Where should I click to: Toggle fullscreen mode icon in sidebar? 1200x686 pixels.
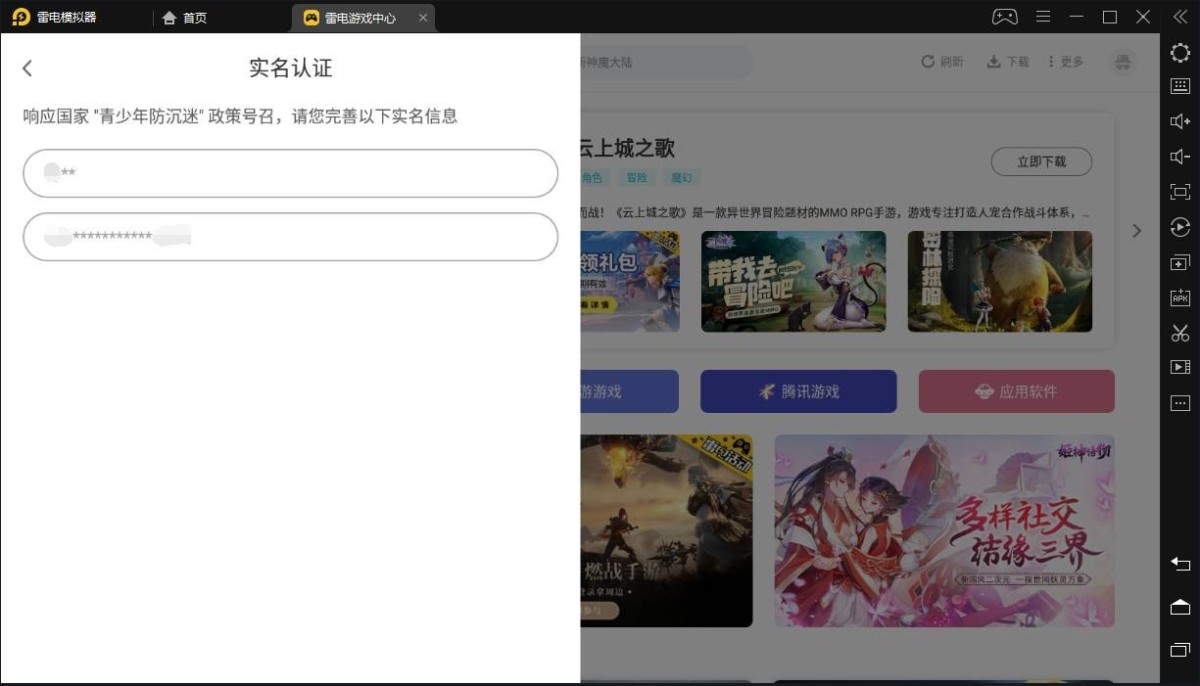click(1180, 192)
